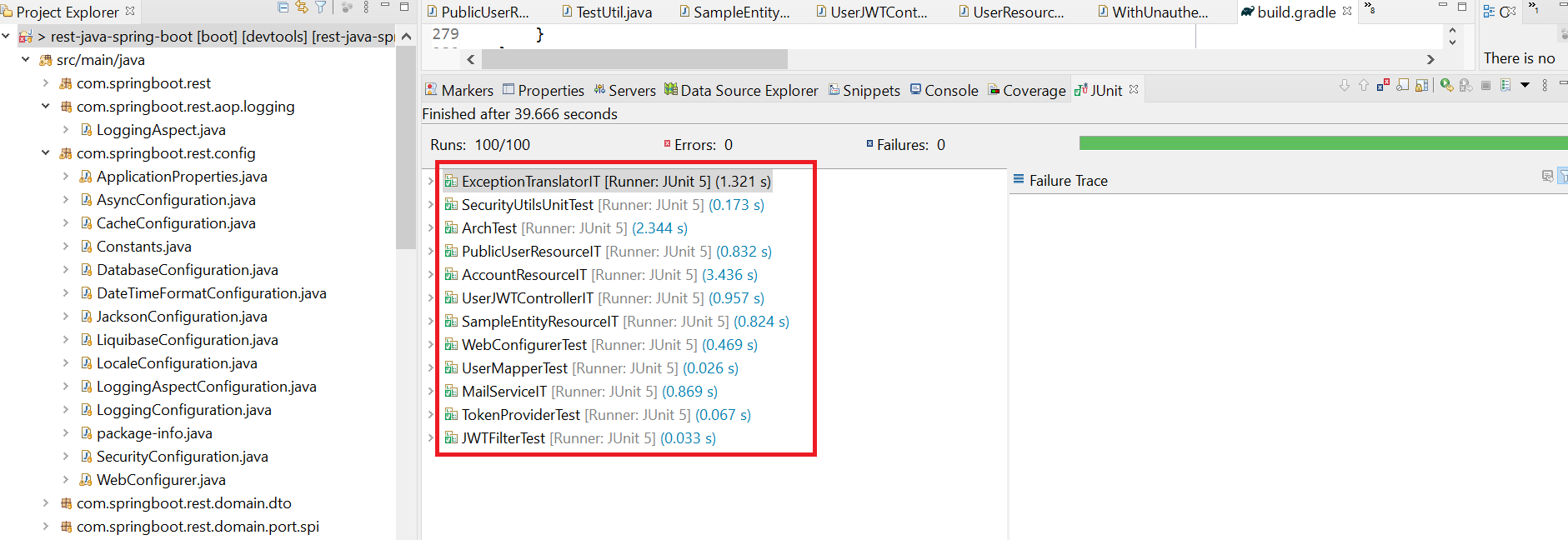Image resolution: width=1568 pixels, height=540 pixels.
Task: Open the Test Run History dropdown arrow
Action: click(x=1525, y=85)
